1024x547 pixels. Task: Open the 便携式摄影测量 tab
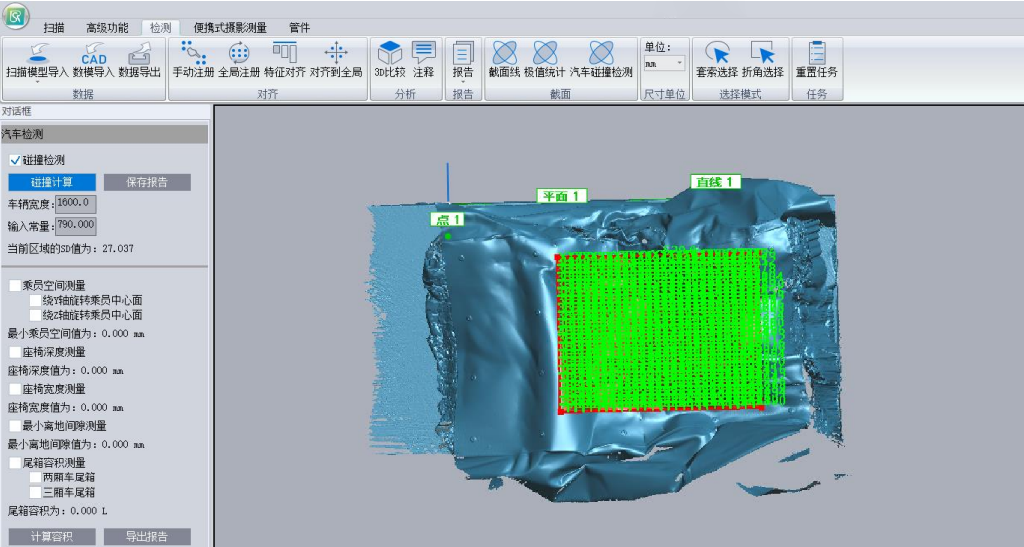(230, 28)
